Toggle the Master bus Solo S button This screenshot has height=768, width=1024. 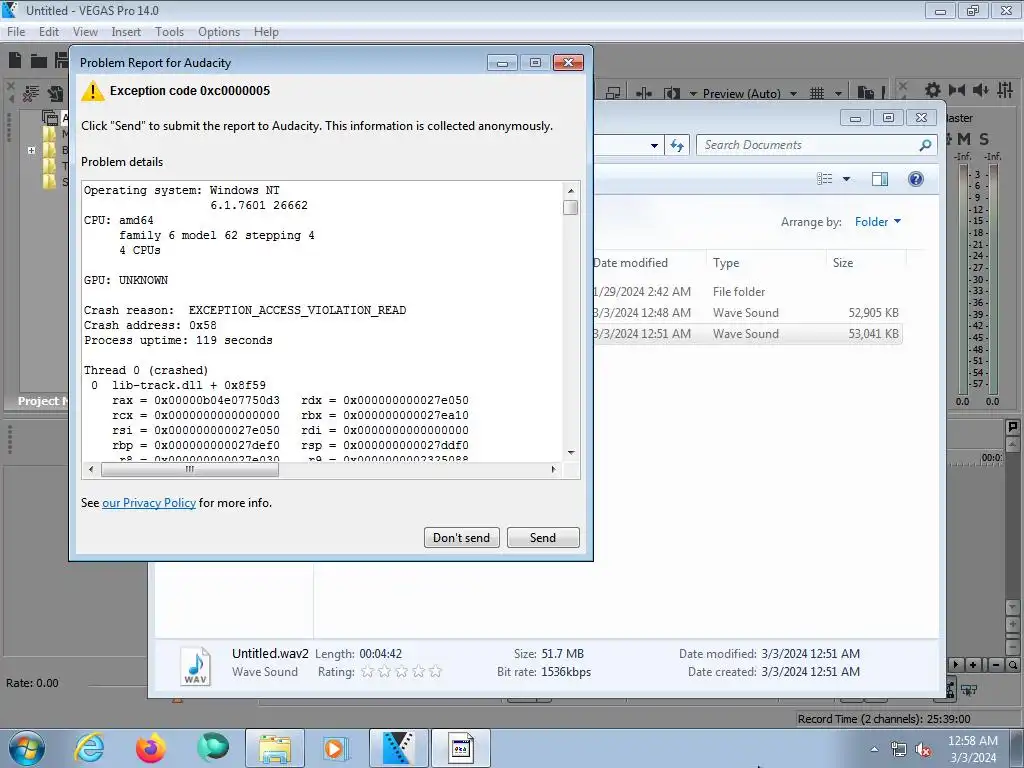coord(984,139)
